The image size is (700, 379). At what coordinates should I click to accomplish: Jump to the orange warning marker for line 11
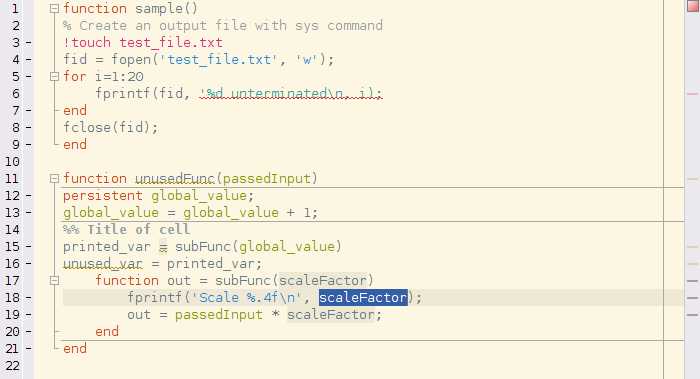coord(692,179)
